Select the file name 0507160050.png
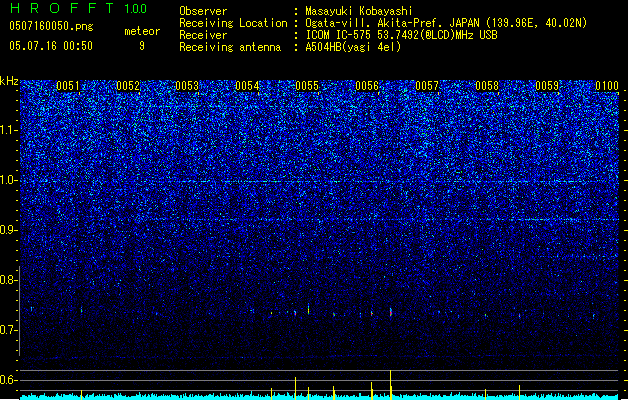This screenshot has width=629, height=400. tap(51, 26)
